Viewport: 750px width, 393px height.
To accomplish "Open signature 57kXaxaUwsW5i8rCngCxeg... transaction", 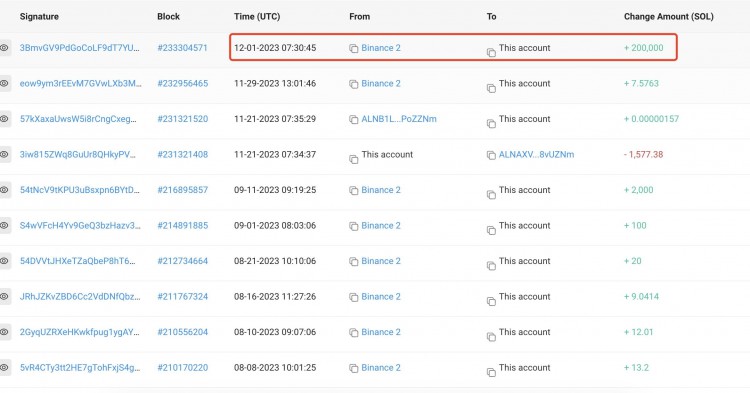I will point(78,119).
